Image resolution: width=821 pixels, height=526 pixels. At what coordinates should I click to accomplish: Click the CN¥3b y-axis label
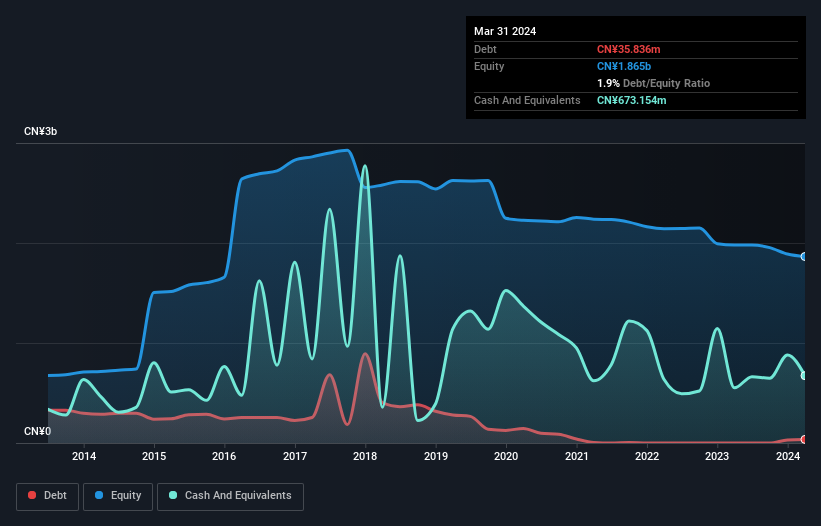[x=40, y=131]
